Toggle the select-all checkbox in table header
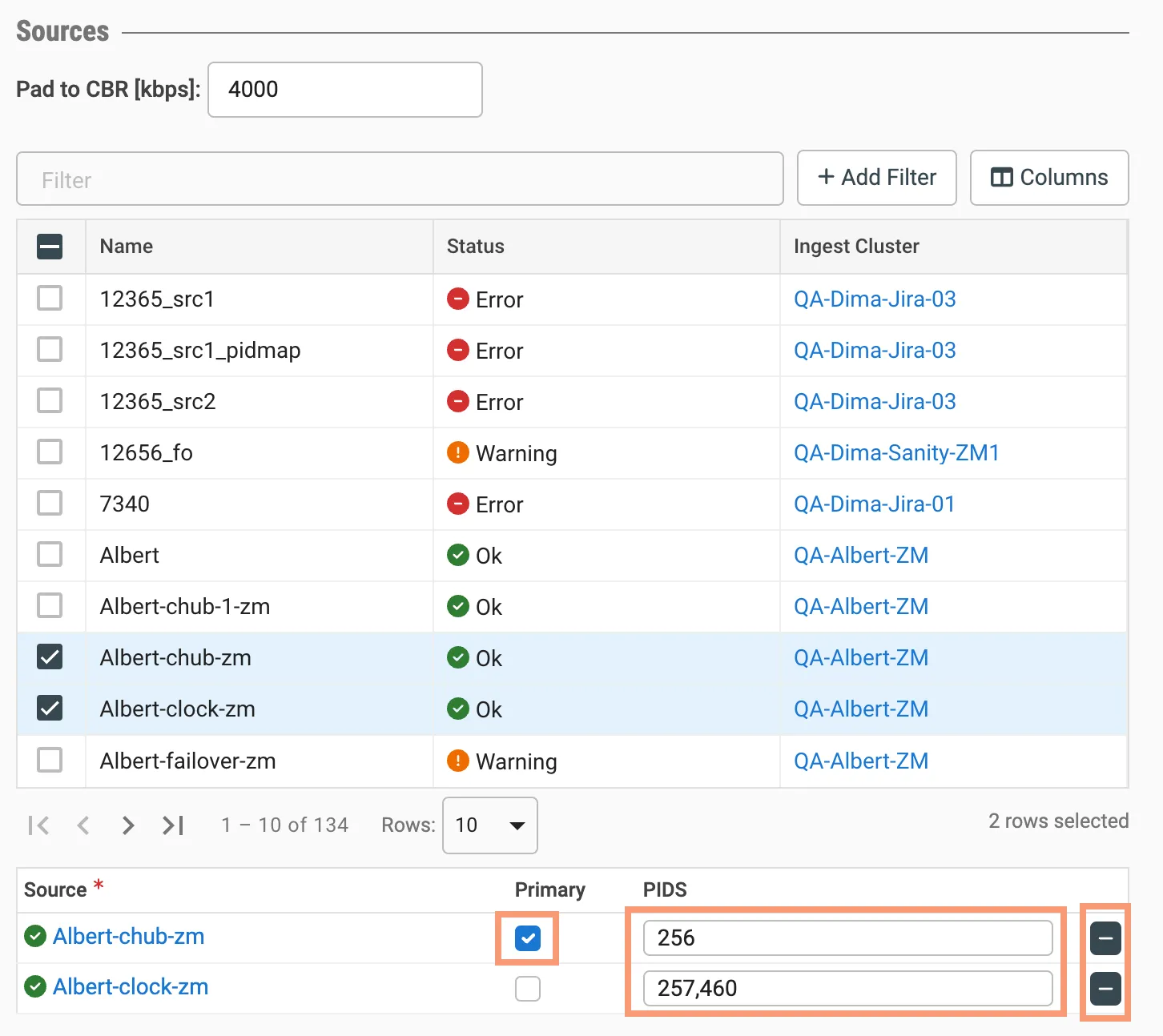The image size is (1163, 1036). tap(50, 247)
